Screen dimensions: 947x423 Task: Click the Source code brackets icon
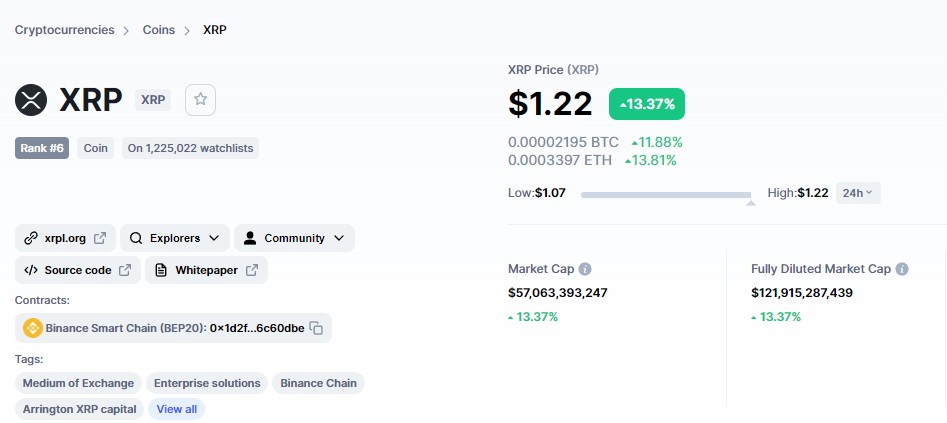tap(31, 270)
